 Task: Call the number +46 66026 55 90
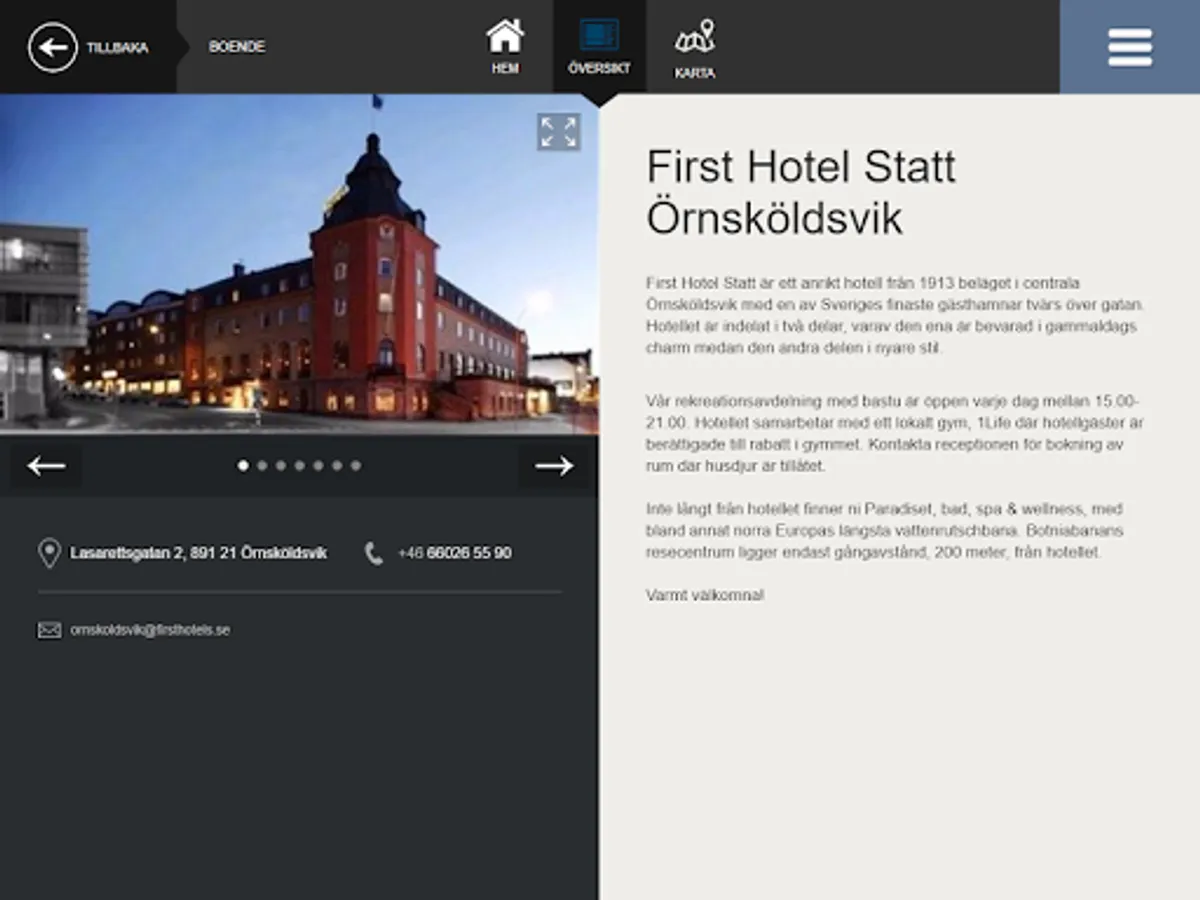454,553
